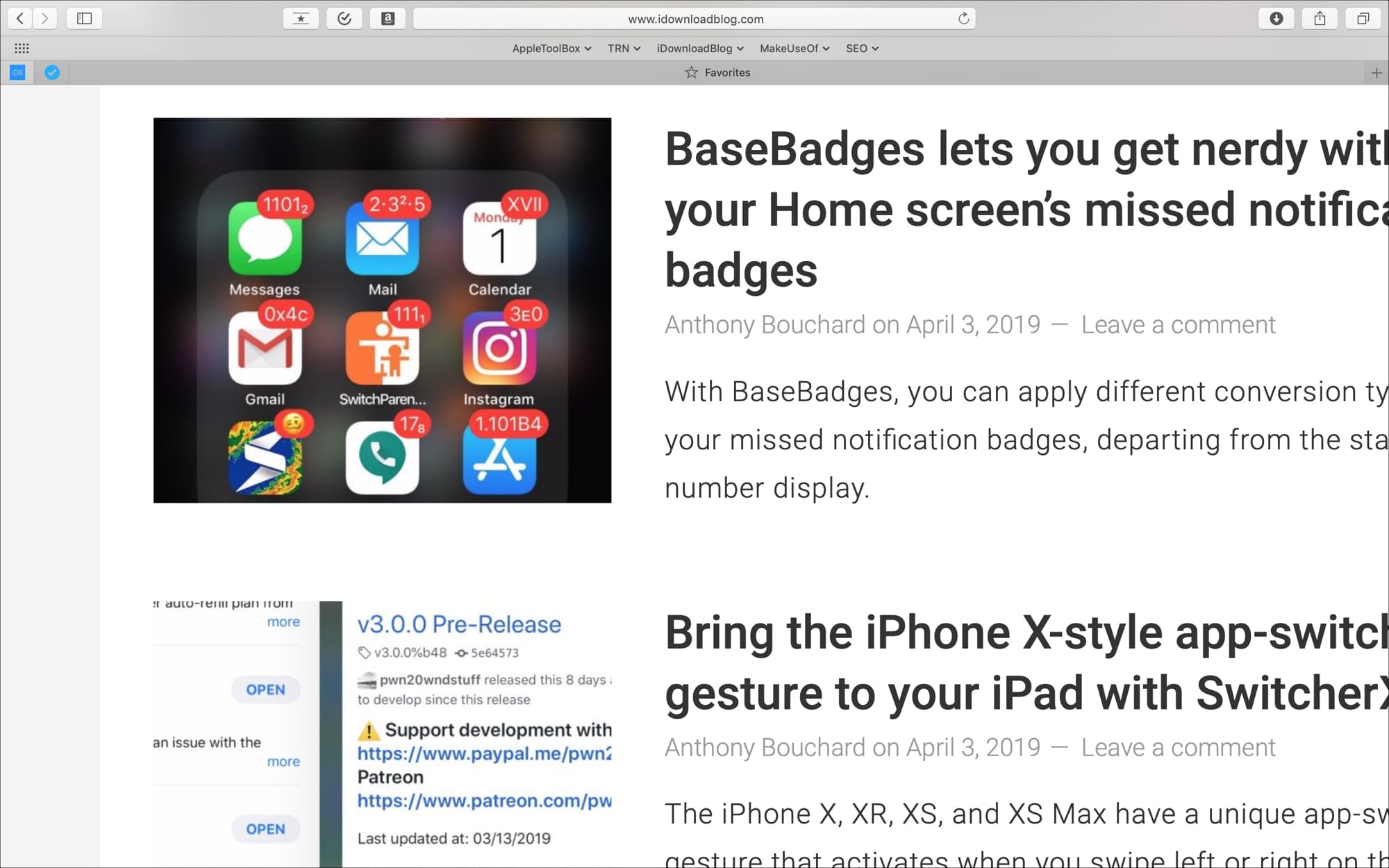Click the checkmark clock extension button

point(344,19)
